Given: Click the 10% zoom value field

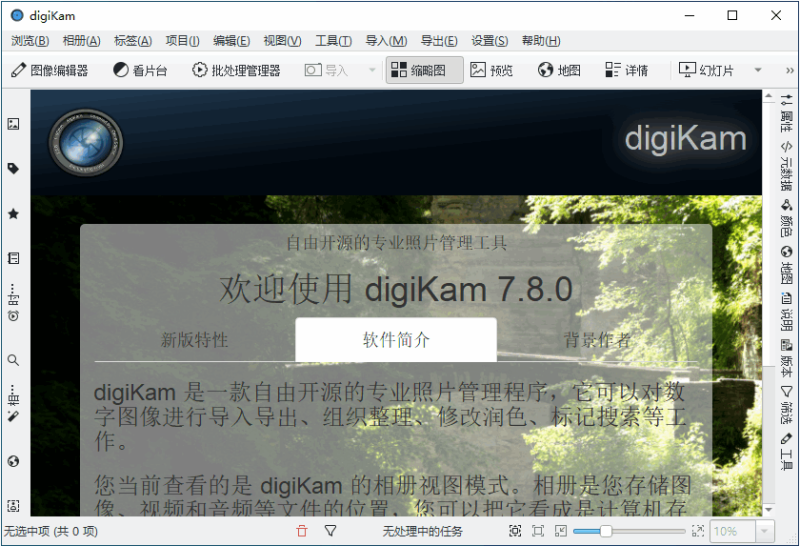Looking at the screenshot, I should 732,531.
